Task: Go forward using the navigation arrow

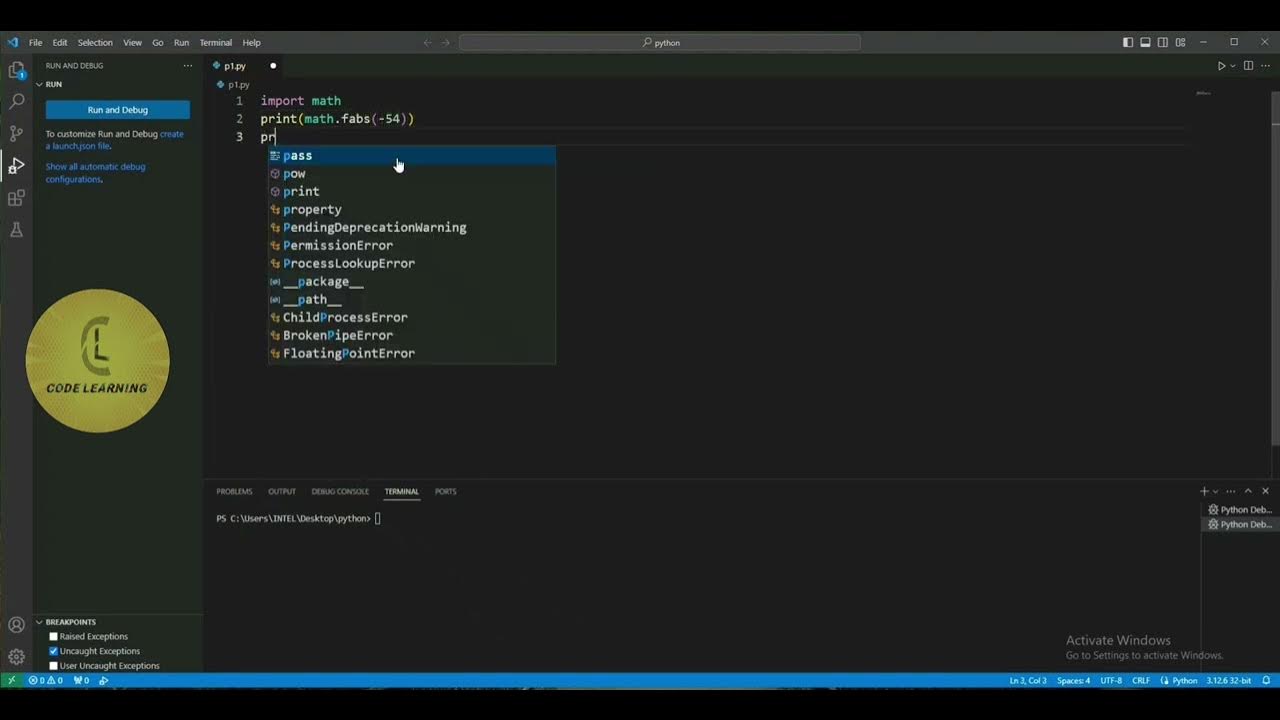Action: point(446,42)
